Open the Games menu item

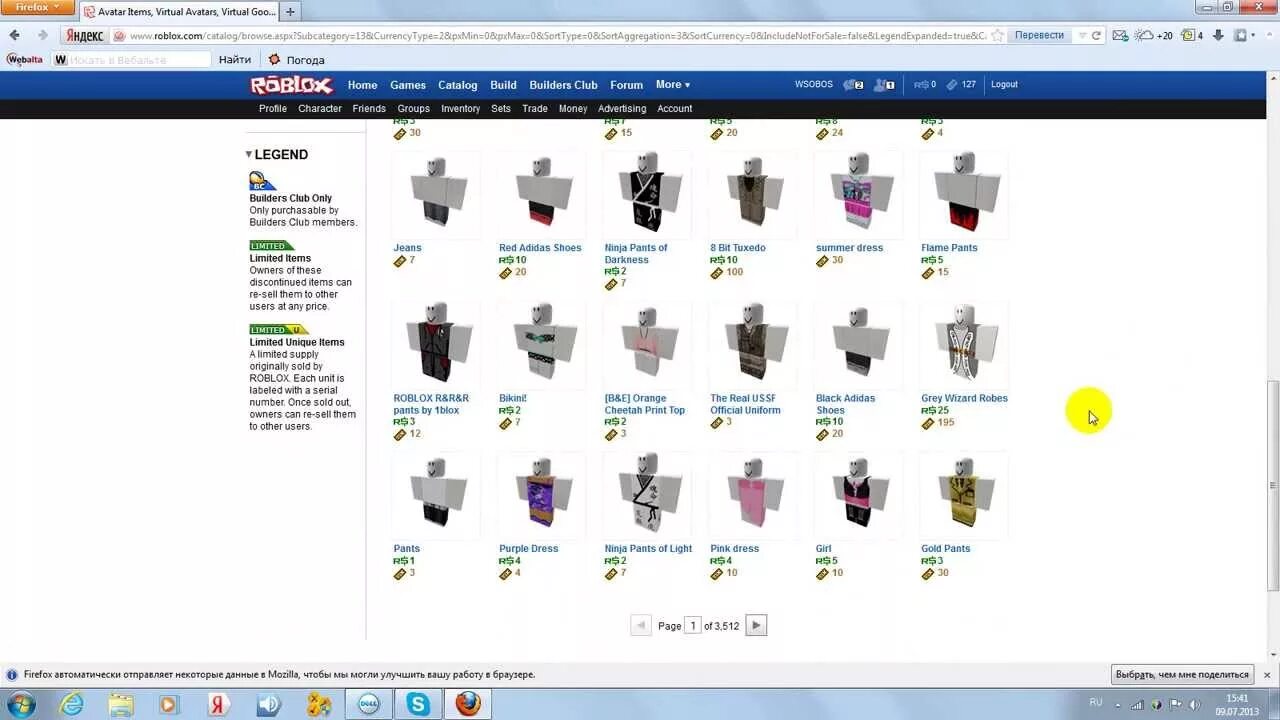click(408, 85)
